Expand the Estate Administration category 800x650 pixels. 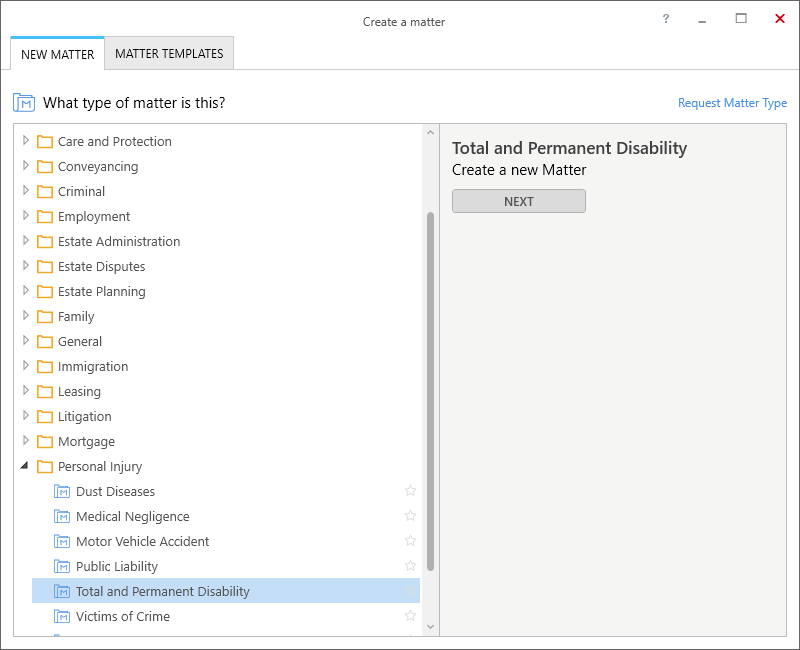pos(26,241)
